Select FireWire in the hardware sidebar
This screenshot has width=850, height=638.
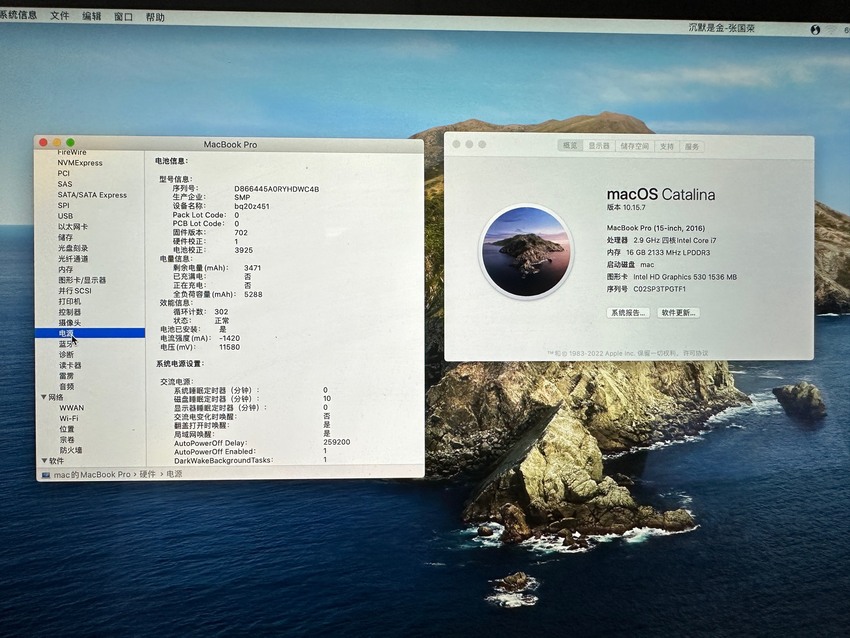click(x=72, y=152)
